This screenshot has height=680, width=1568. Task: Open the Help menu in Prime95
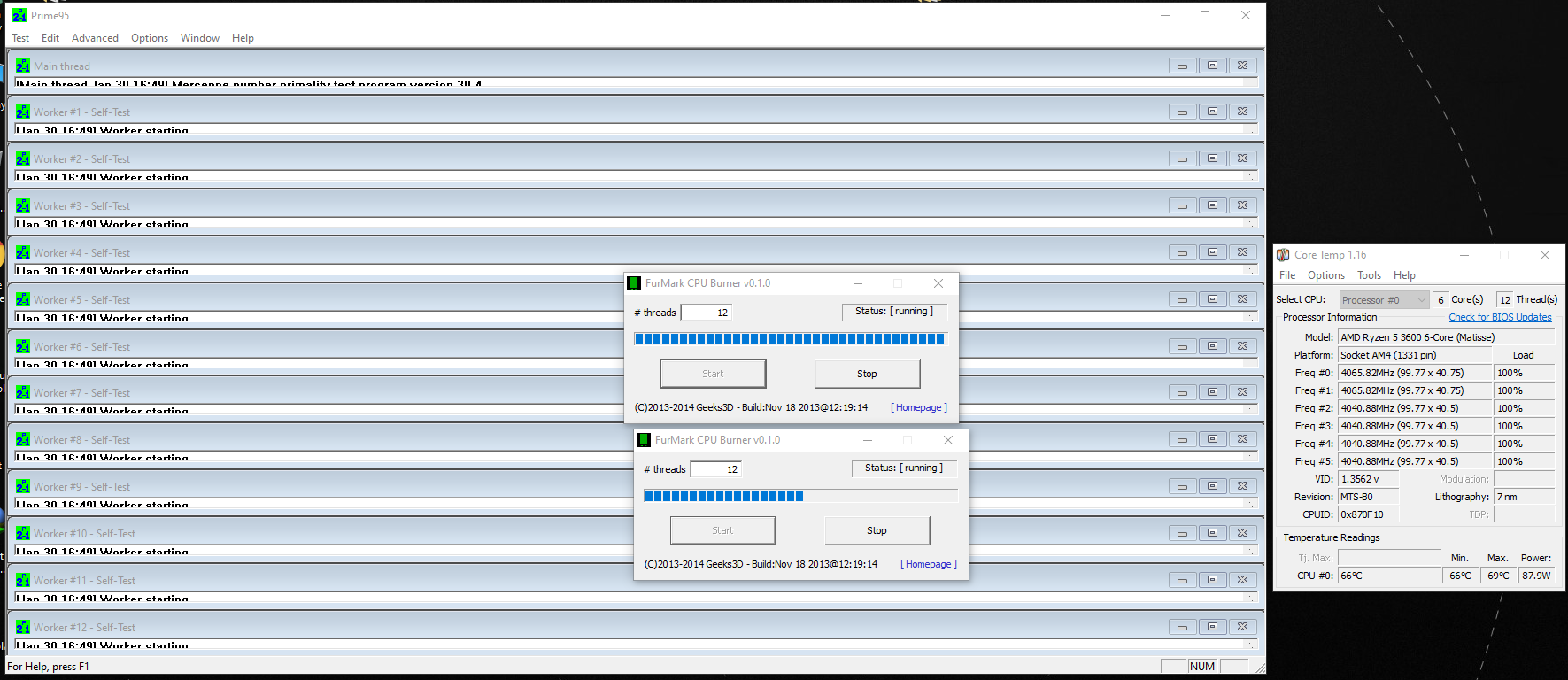point(243,38)
